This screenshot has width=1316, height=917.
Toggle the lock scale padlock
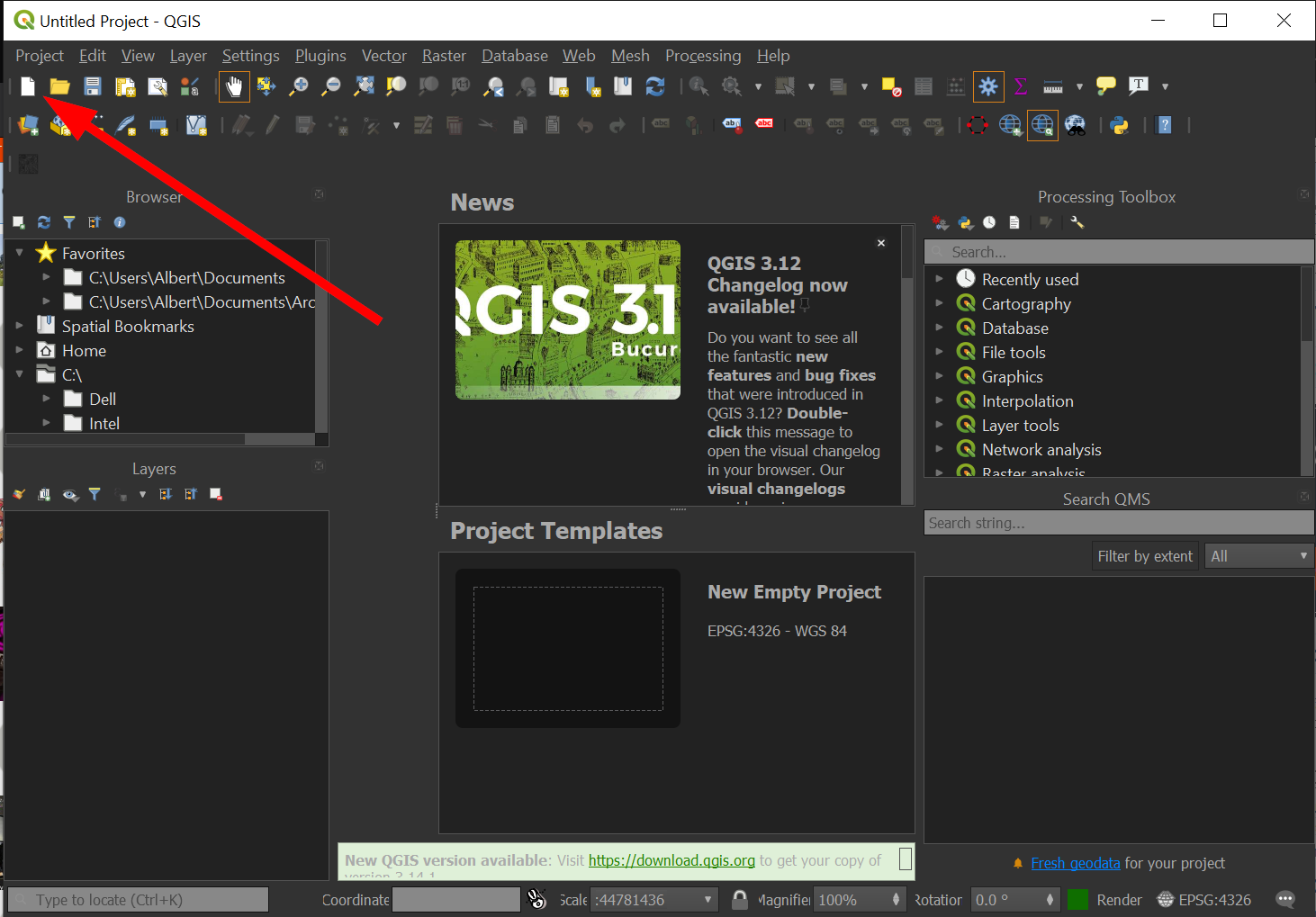tap(740, 899)
